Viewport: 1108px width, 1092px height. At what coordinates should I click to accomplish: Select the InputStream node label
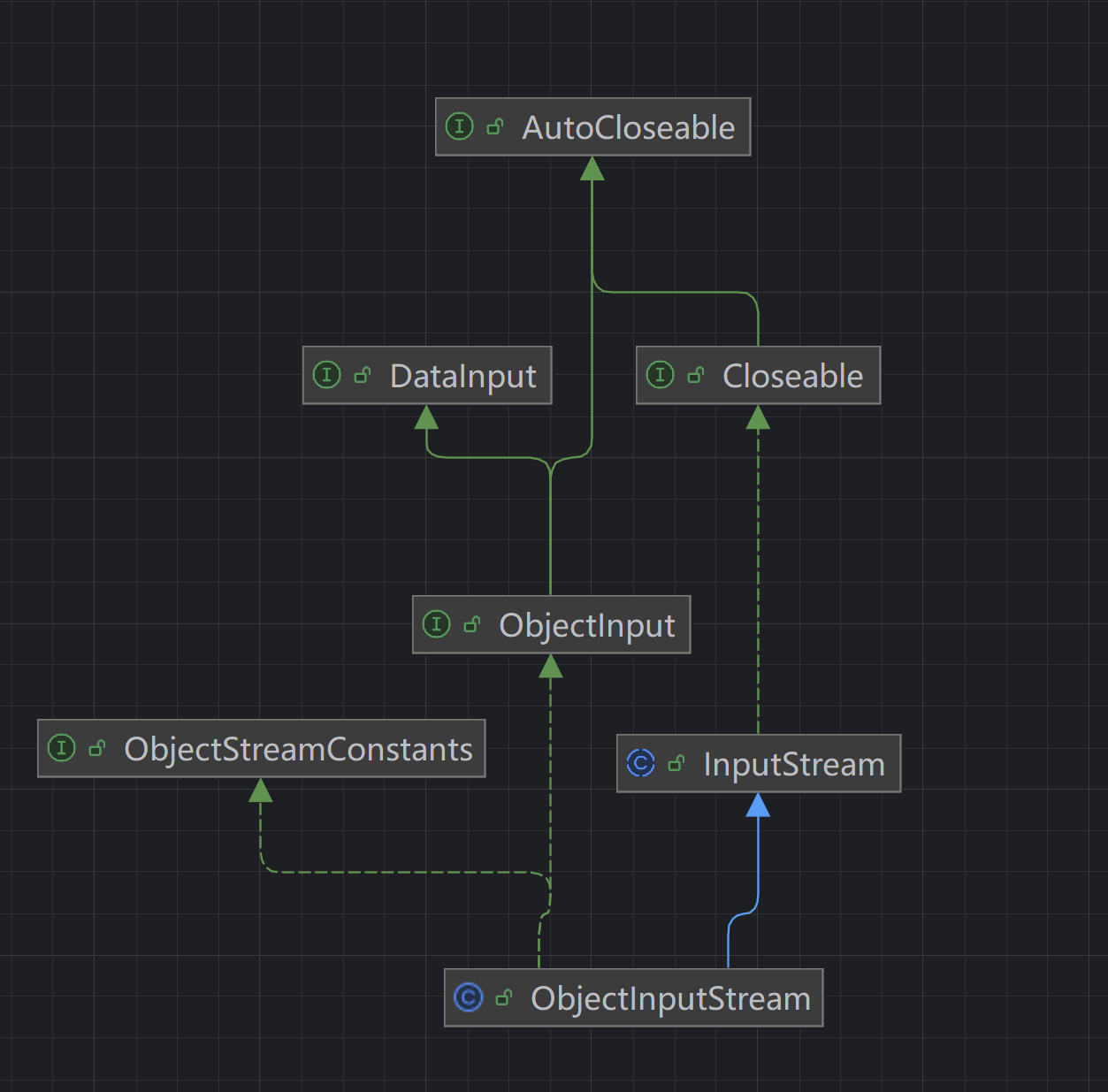coord(794,764)
